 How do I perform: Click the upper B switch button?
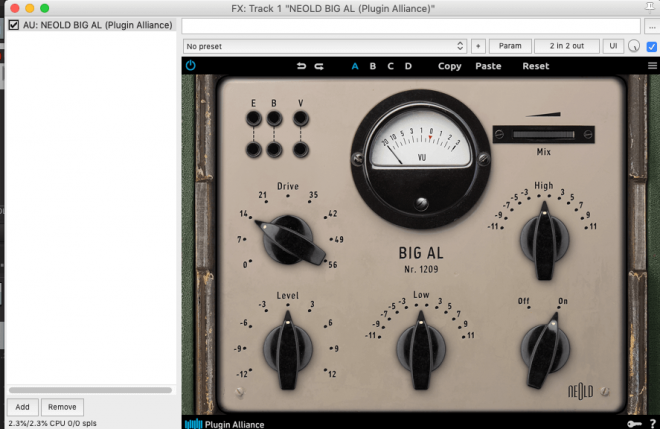[x=274, y=119]
